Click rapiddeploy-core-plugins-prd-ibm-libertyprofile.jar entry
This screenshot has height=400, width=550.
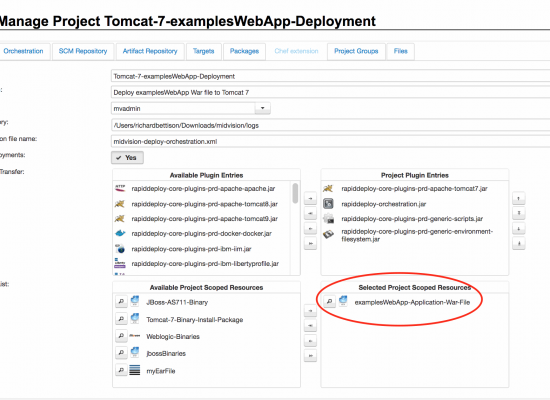[x=205, y=264]
